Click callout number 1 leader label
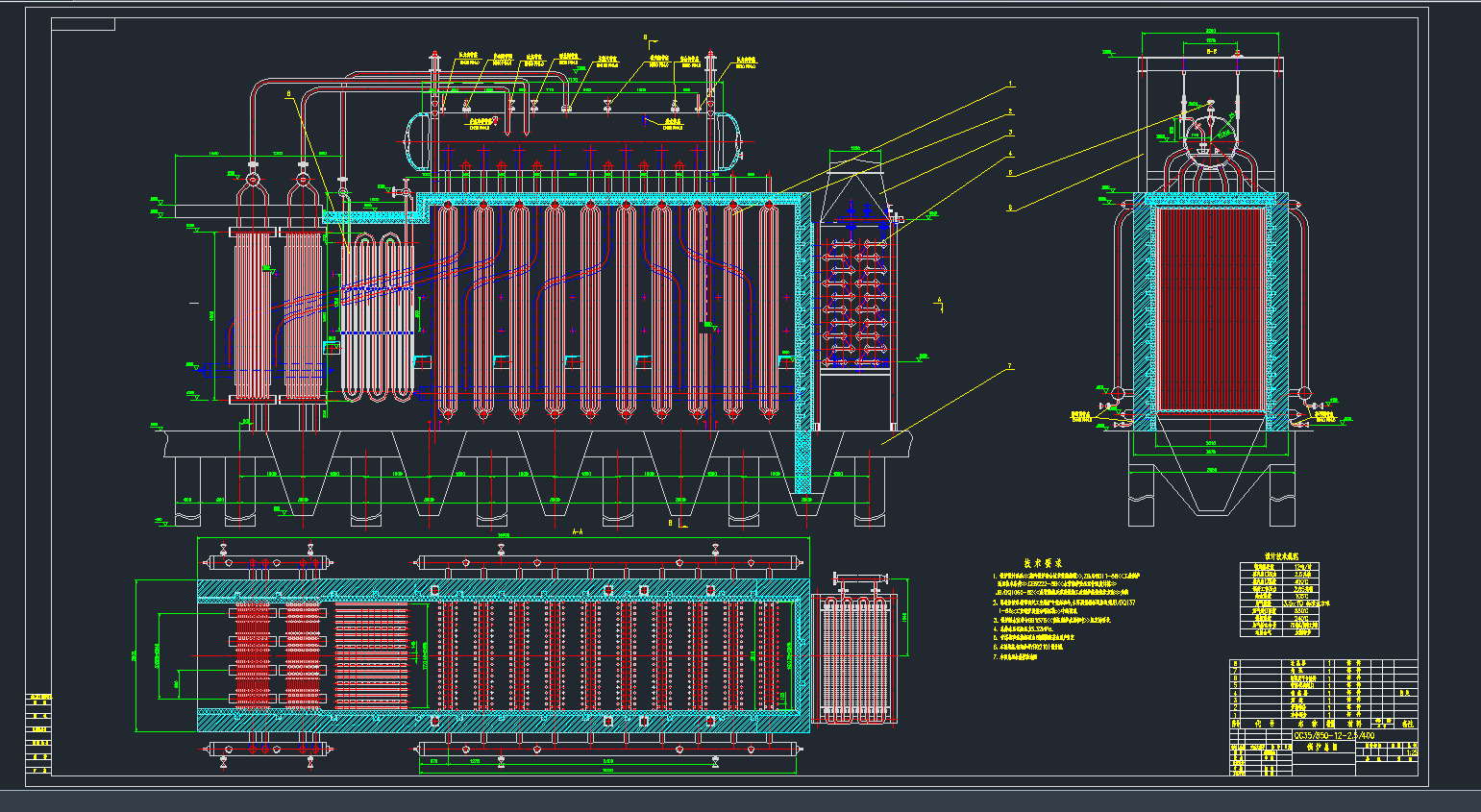1481x812 pixels. (1010, 86)
